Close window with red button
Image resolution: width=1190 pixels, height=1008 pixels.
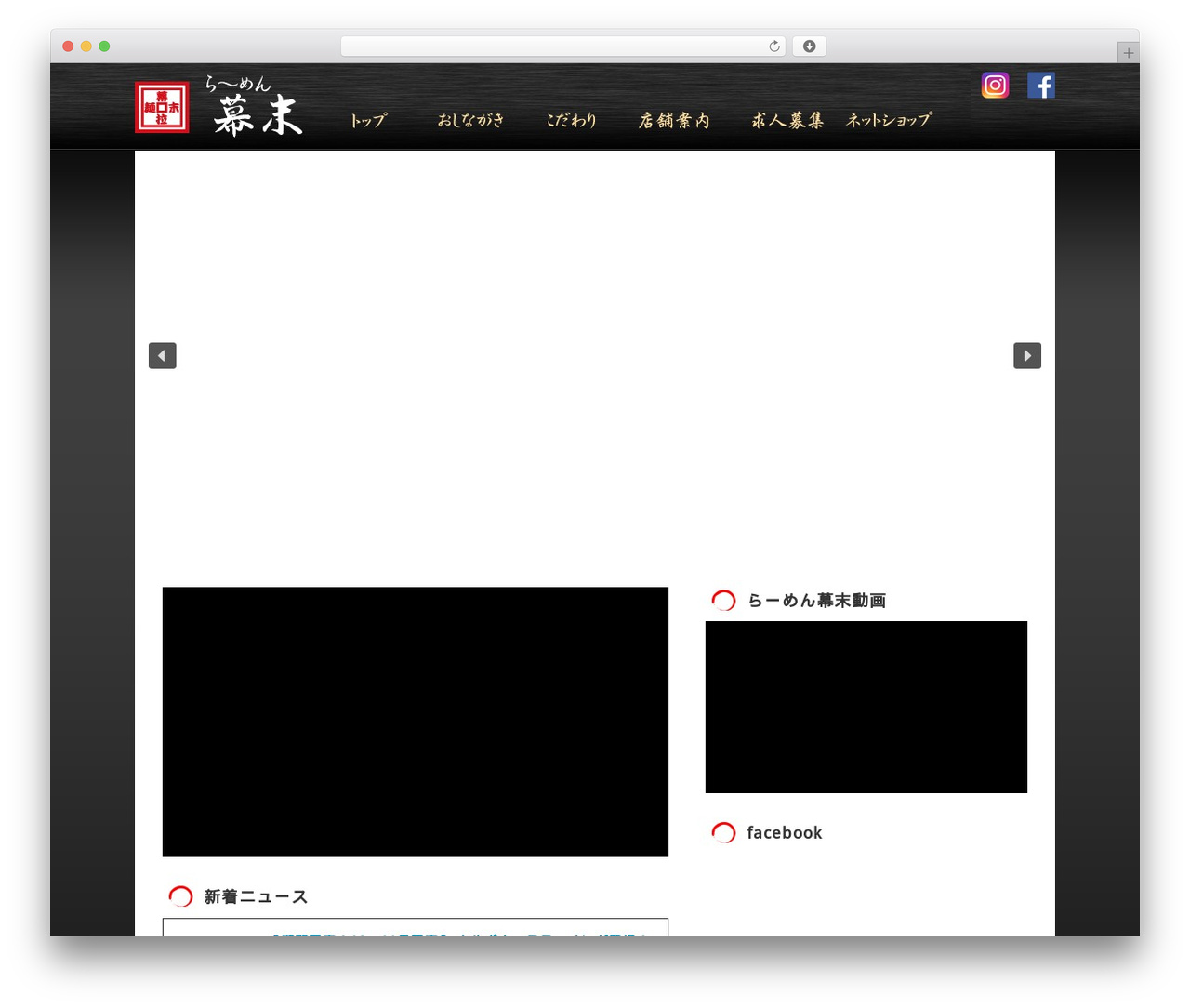tap(68, 46)
